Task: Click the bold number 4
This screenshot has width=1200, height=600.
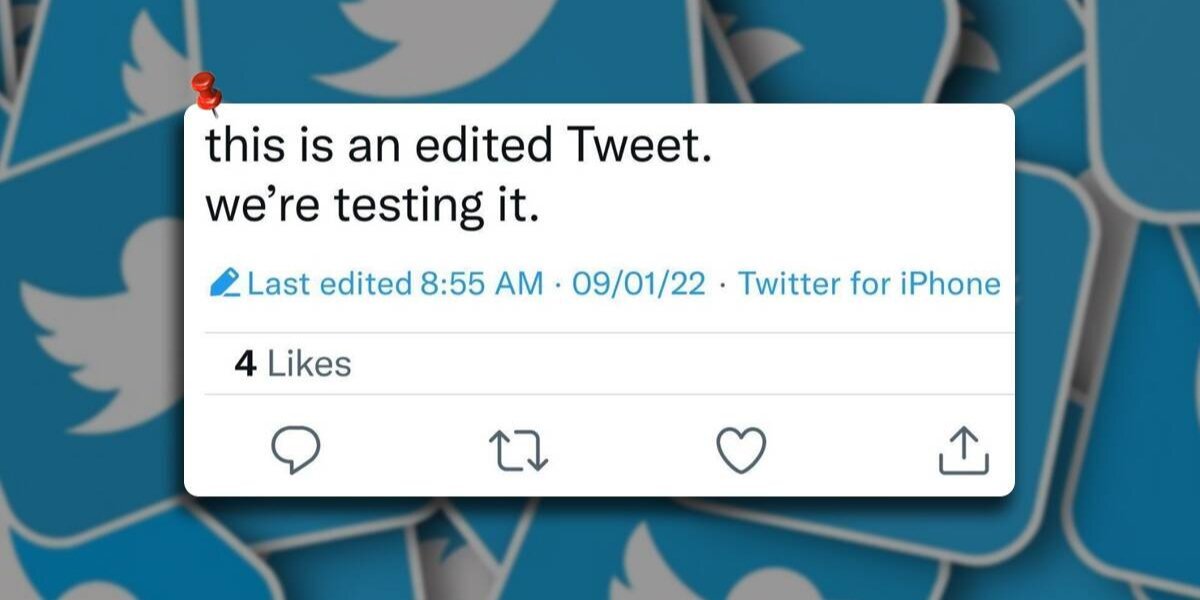Action: (x=245, y=364)
